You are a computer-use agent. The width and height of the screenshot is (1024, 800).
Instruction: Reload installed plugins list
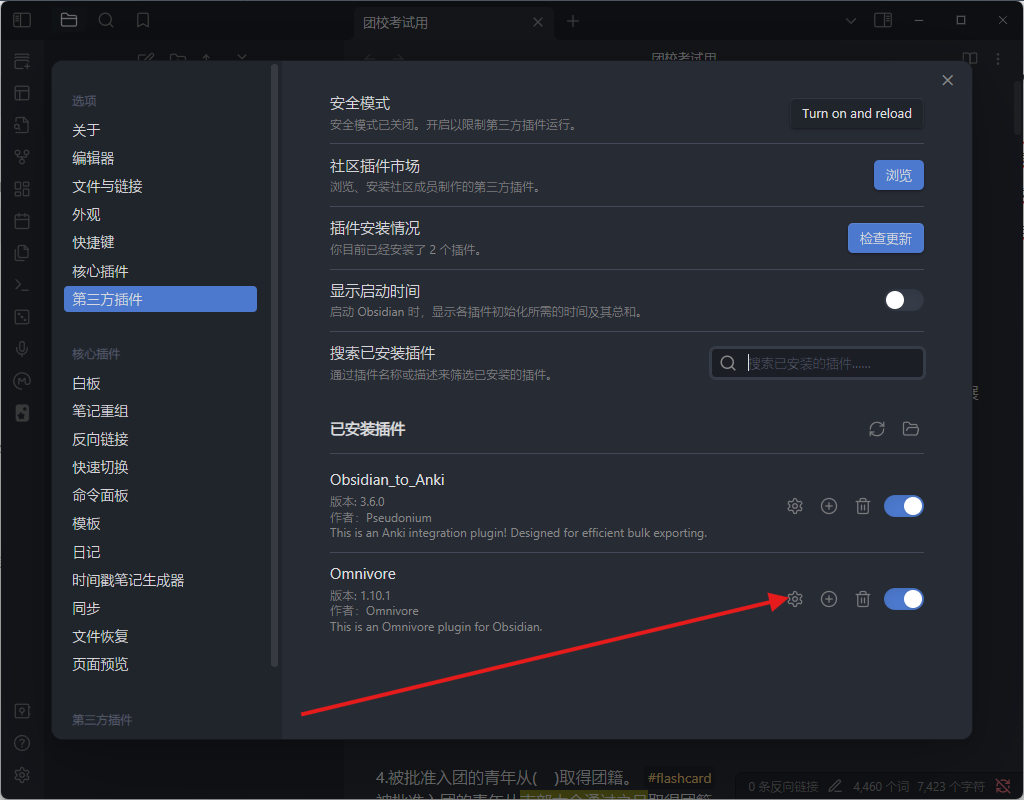pos(876,429)
